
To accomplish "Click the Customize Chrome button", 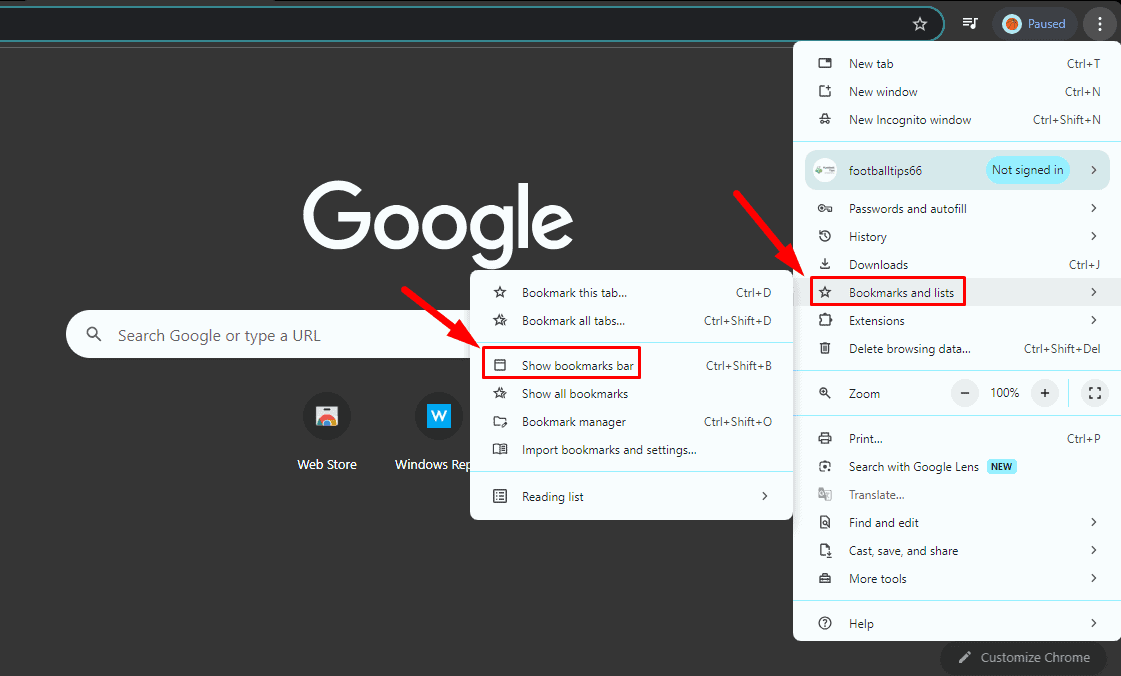I will (x=1024, y=657).
